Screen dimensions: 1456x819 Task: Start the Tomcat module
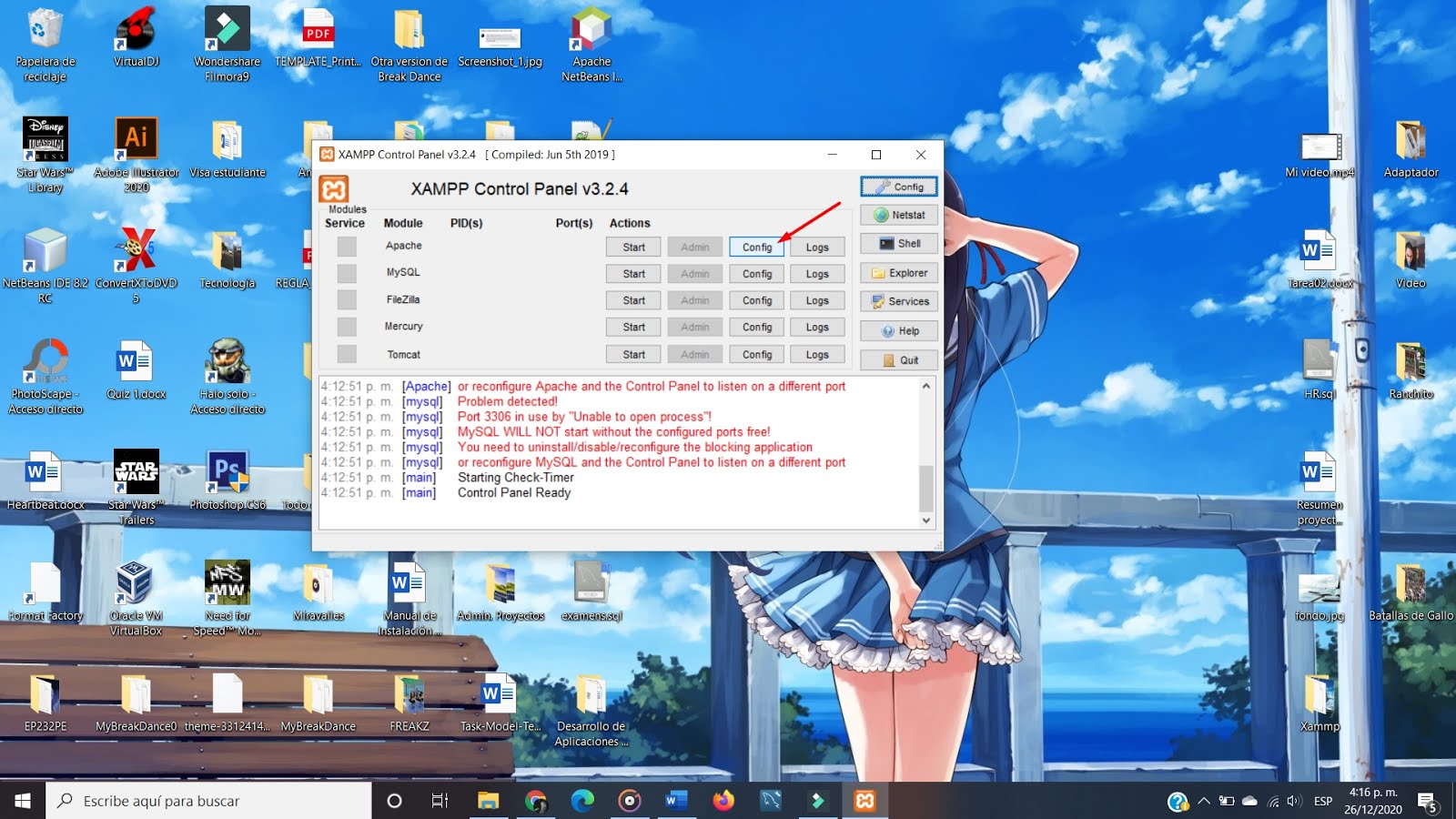pyautogui.click(x=633, y=355)
